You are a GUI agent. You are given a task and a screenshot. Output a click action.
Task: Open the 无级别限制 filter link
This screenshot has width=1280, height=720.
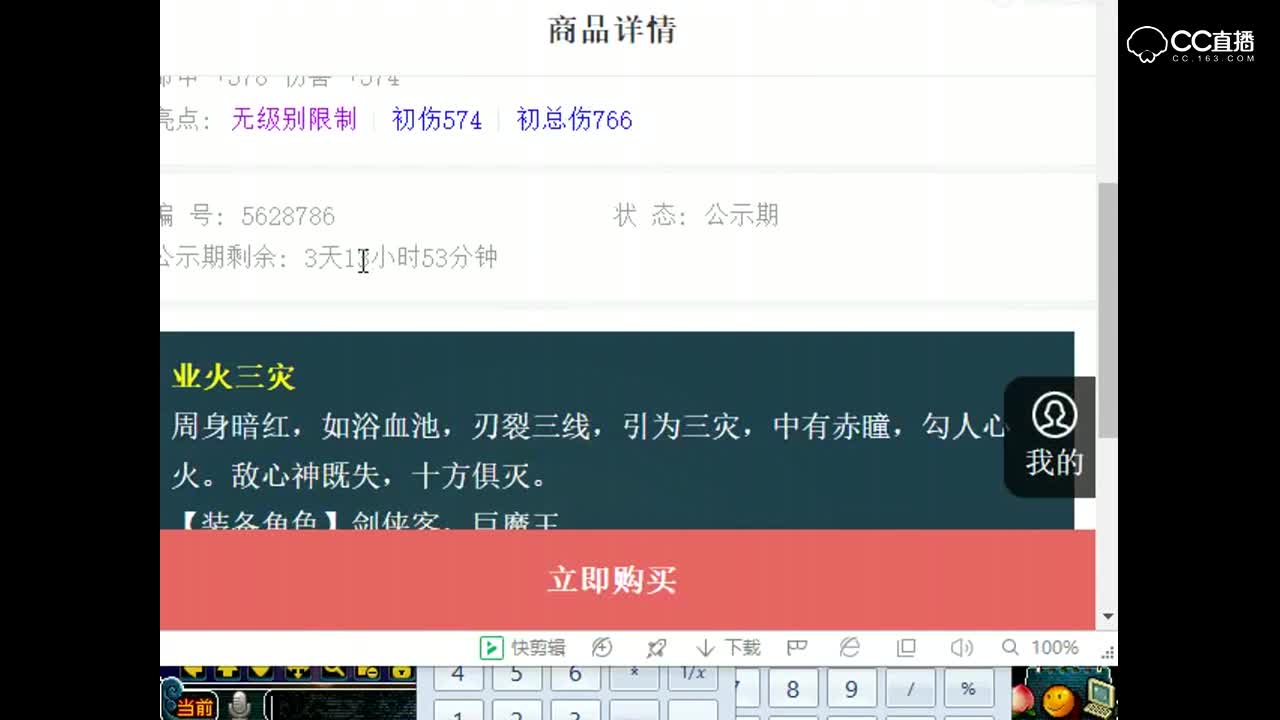pyautogui.click(x=293, y=120)
